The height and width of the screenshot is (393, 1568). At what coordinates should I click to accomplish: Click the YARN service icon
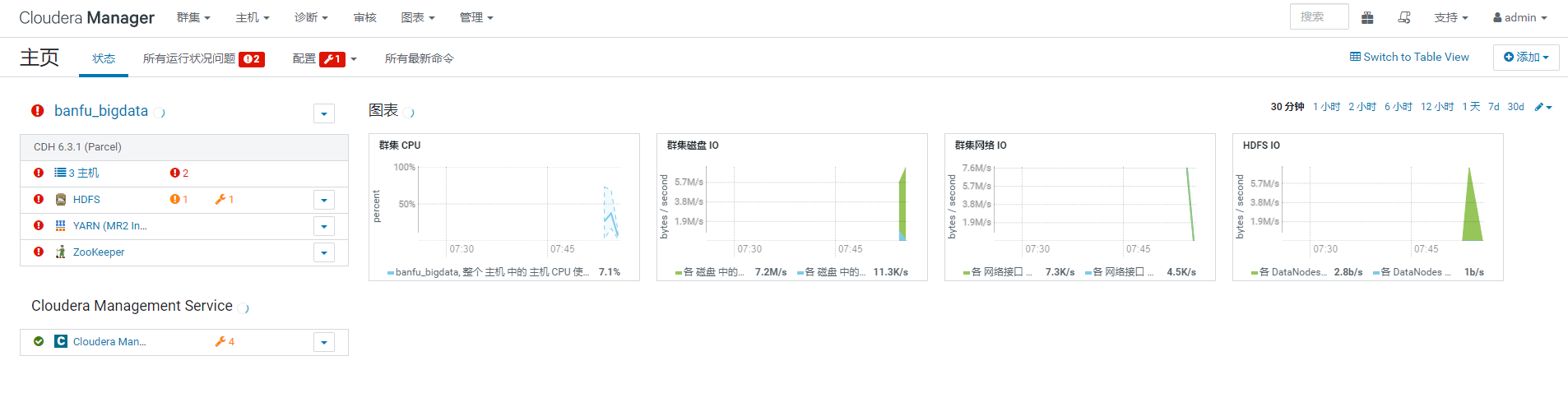(x=61, y=226)
